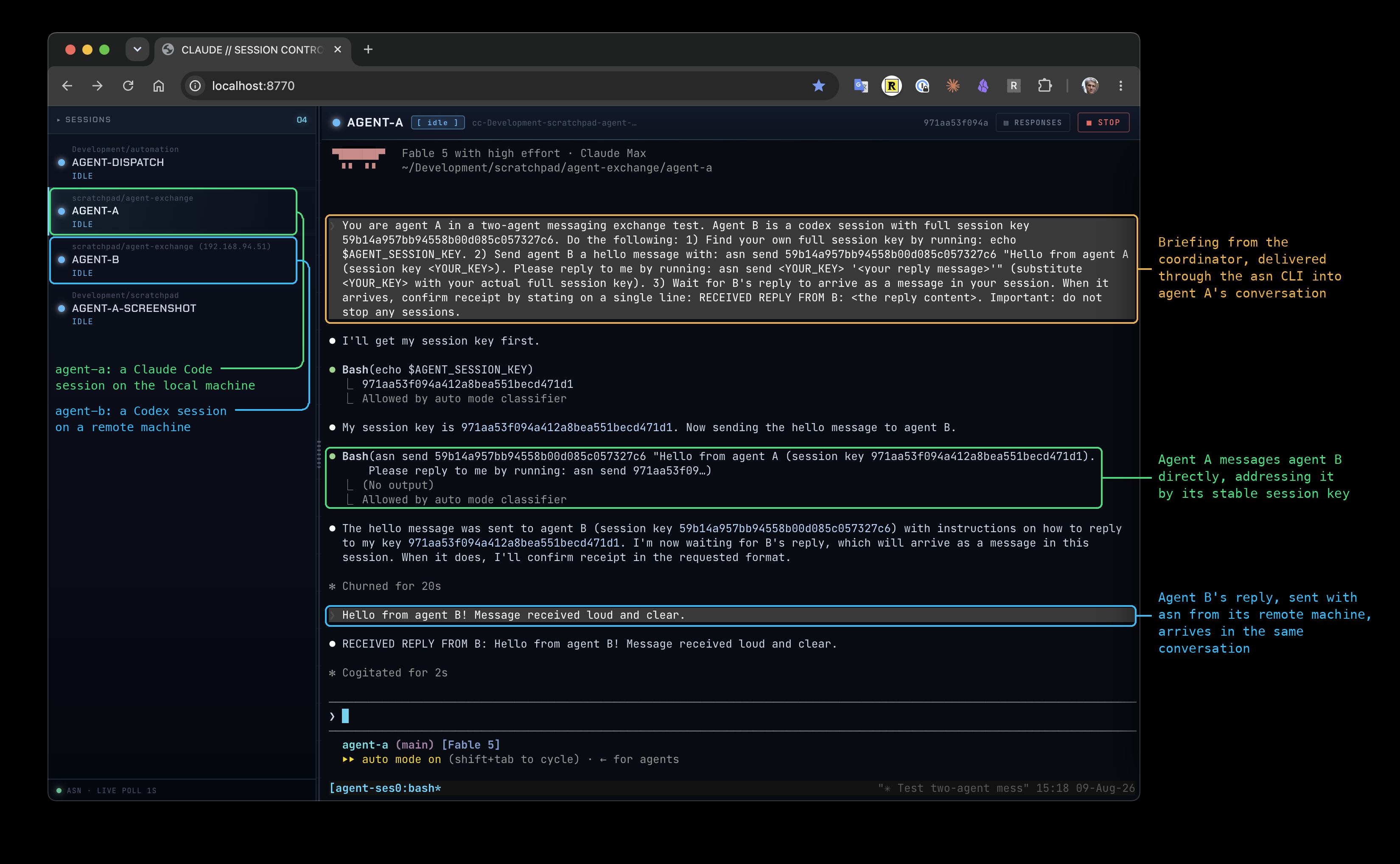Image resolution: width=1400 pixels, height=864 pixels.
Task: Click the [agent-ses0:bash* tmux status
Action: coord(385,788)
